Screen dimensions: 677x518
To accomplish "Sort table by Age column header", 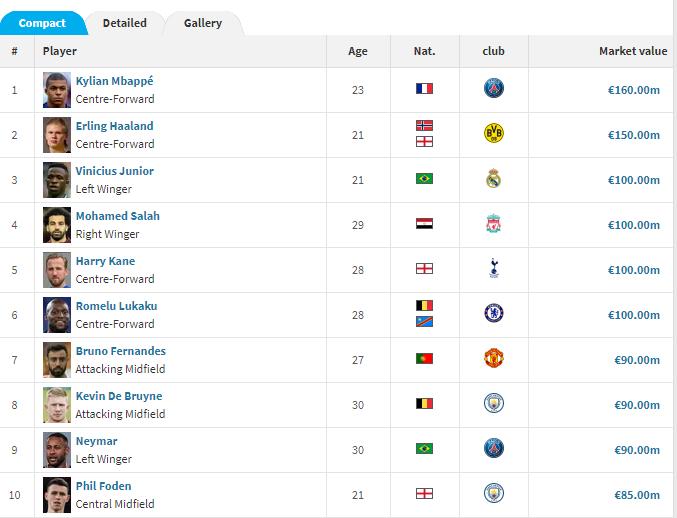I will click(357, 51).
